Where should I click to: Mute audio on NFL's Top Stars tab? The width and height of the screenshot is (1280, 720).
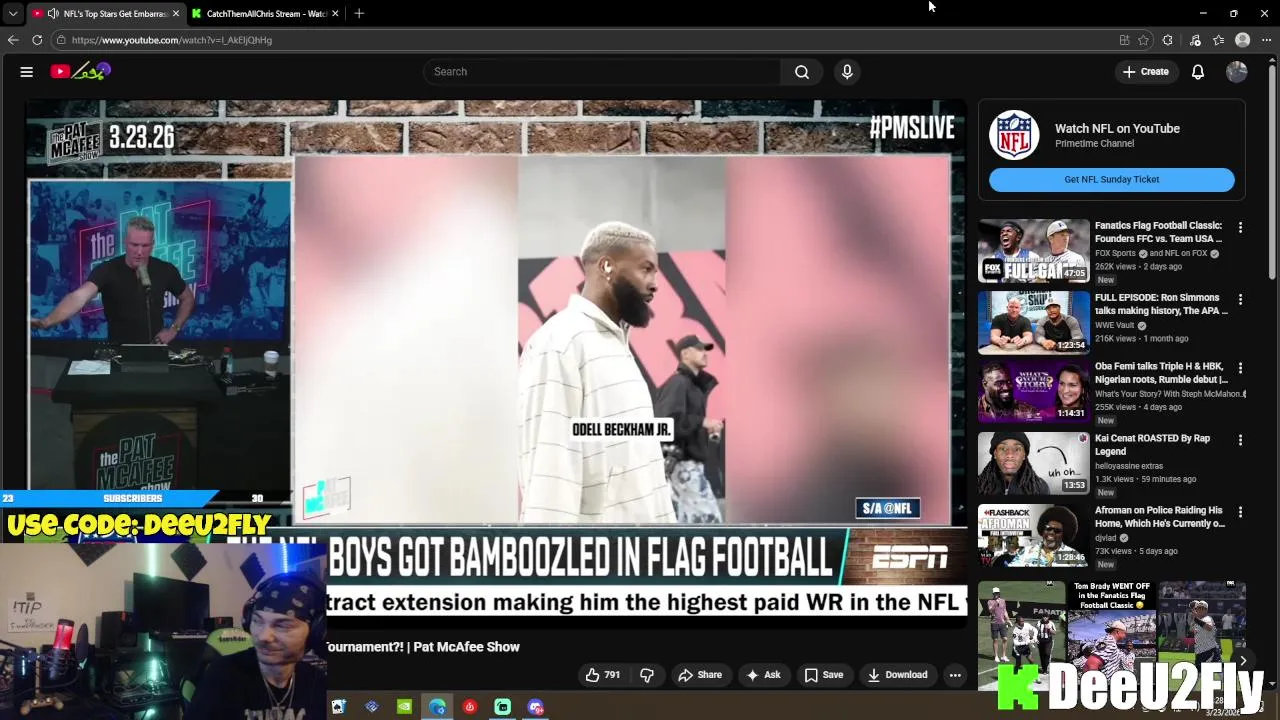[53, 13]
